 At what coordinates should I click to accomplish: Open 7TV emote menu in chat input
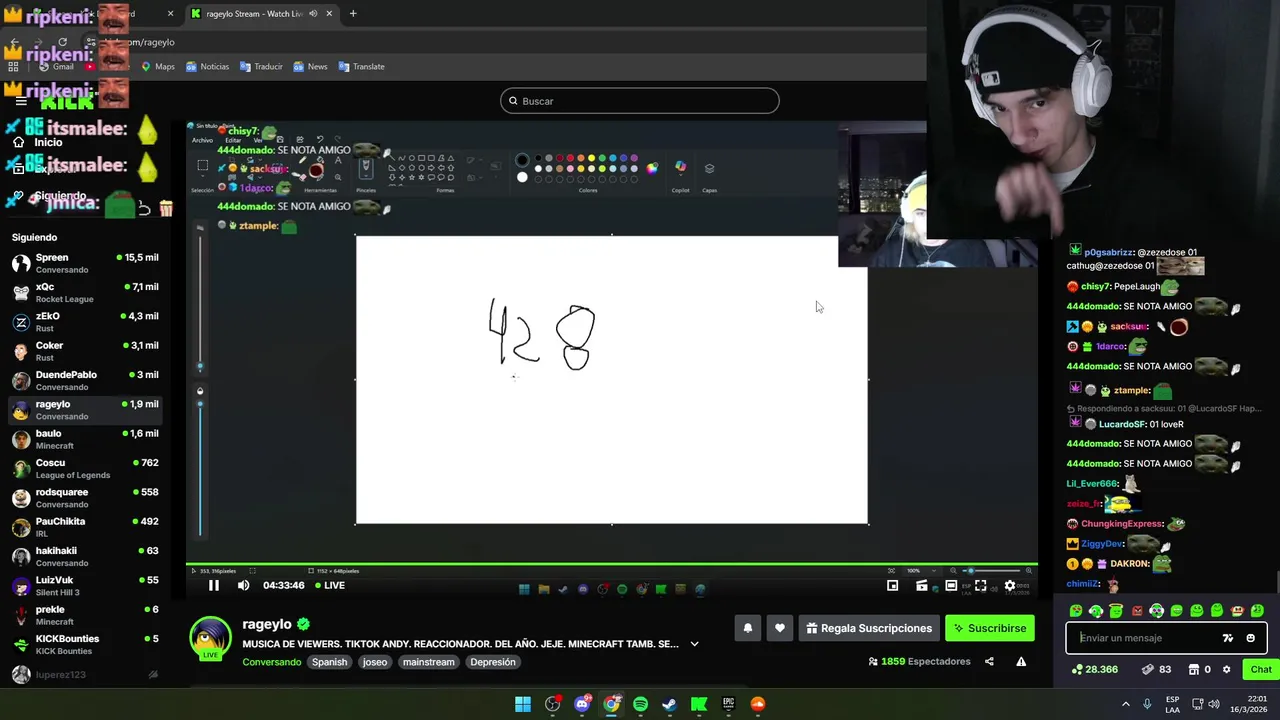coord(1228,638)
